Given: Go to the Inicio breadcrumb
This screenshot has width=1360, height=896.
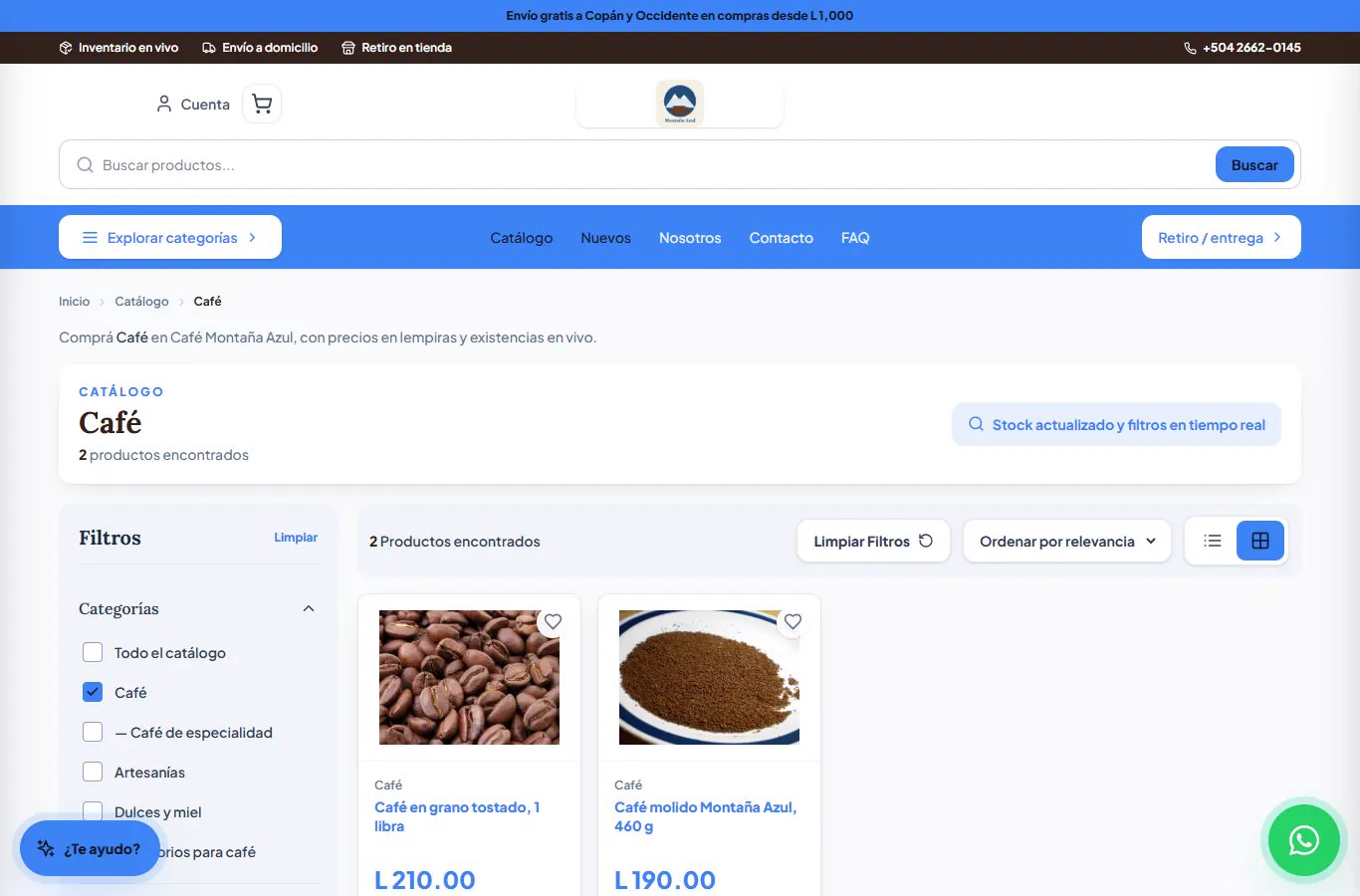Looking at the screenshot, I should pyautogui.click(x=74, y=302).
